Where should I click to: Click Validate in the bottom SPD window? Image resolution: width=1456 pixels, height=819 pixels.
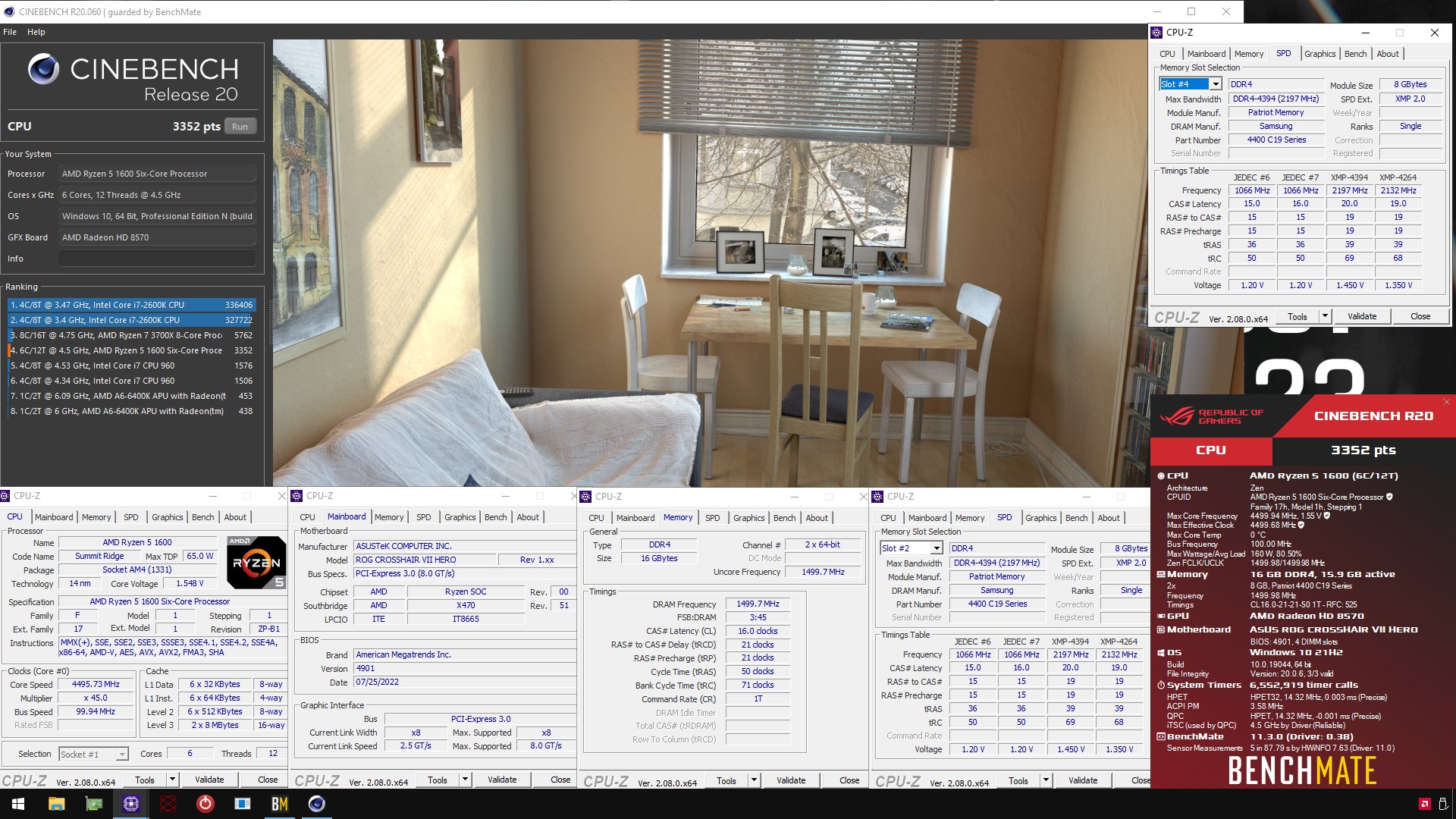point(1083,780)
